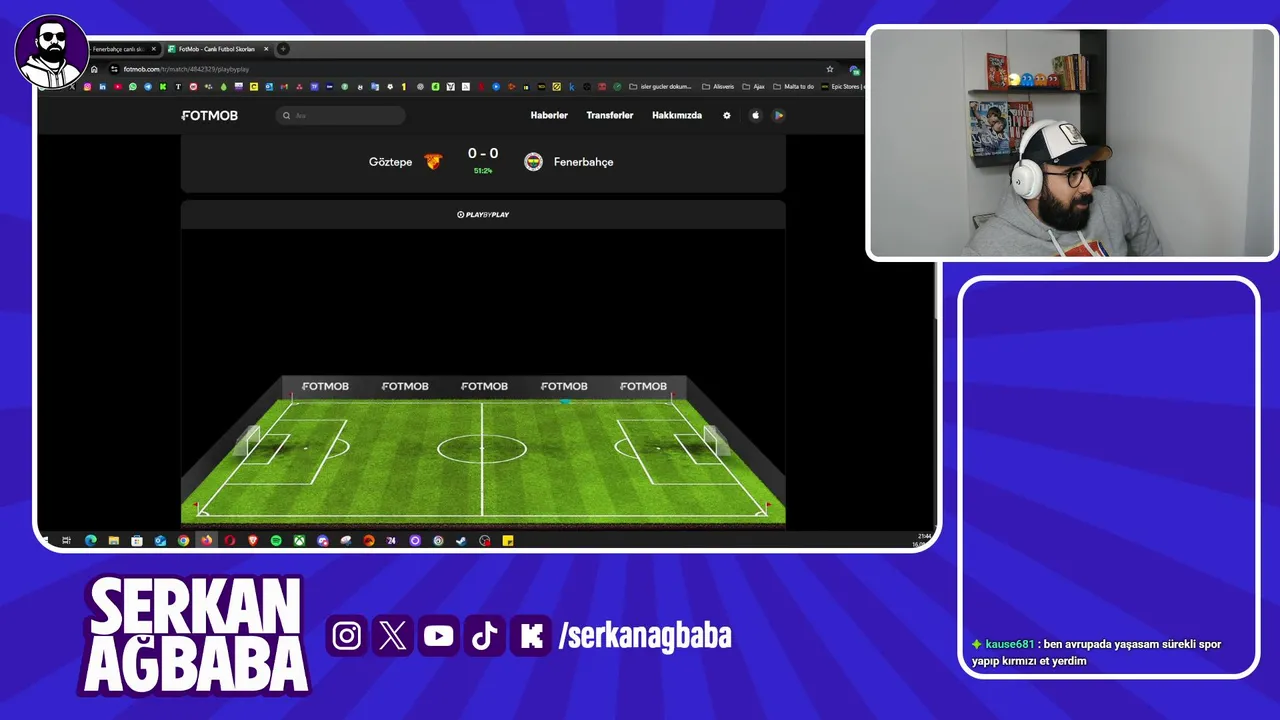Bookmark this page with the star icon
This screenshot has height=720, width=1280.
(x=830, y=69)
